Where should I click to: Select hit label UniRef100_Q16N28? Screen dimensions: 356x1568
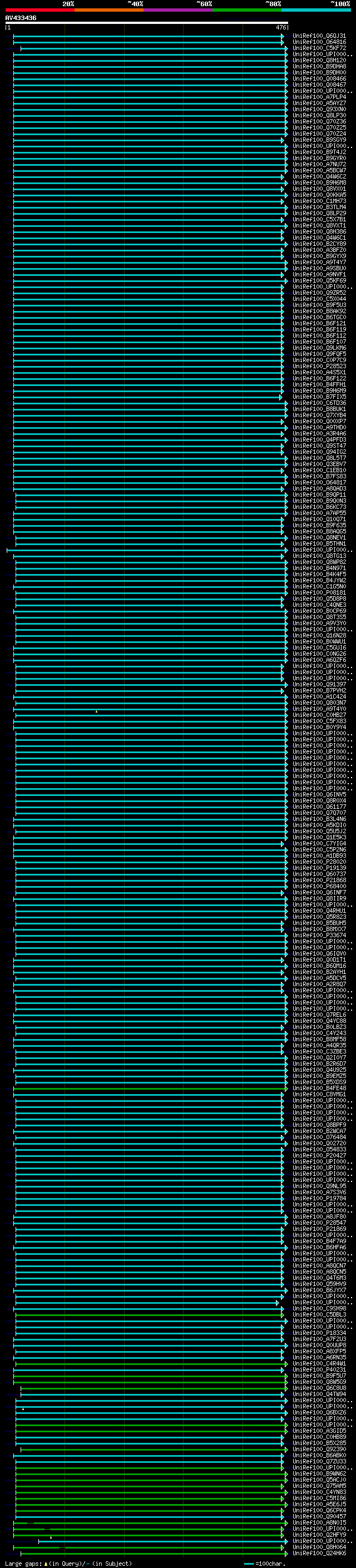[x=319, y=635]
